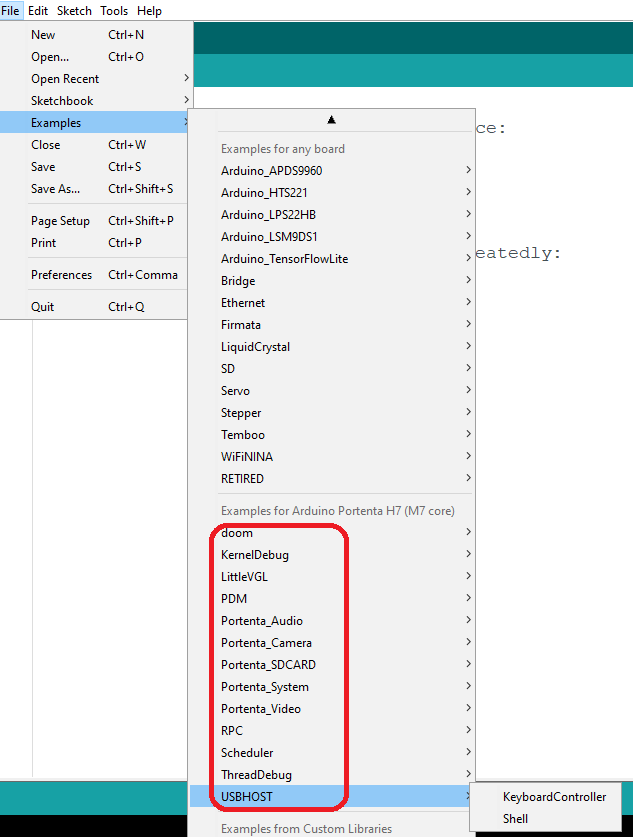Open the Portenta_System examples submenu
This screenshot has width=633, height=837.
pos(332,686)
